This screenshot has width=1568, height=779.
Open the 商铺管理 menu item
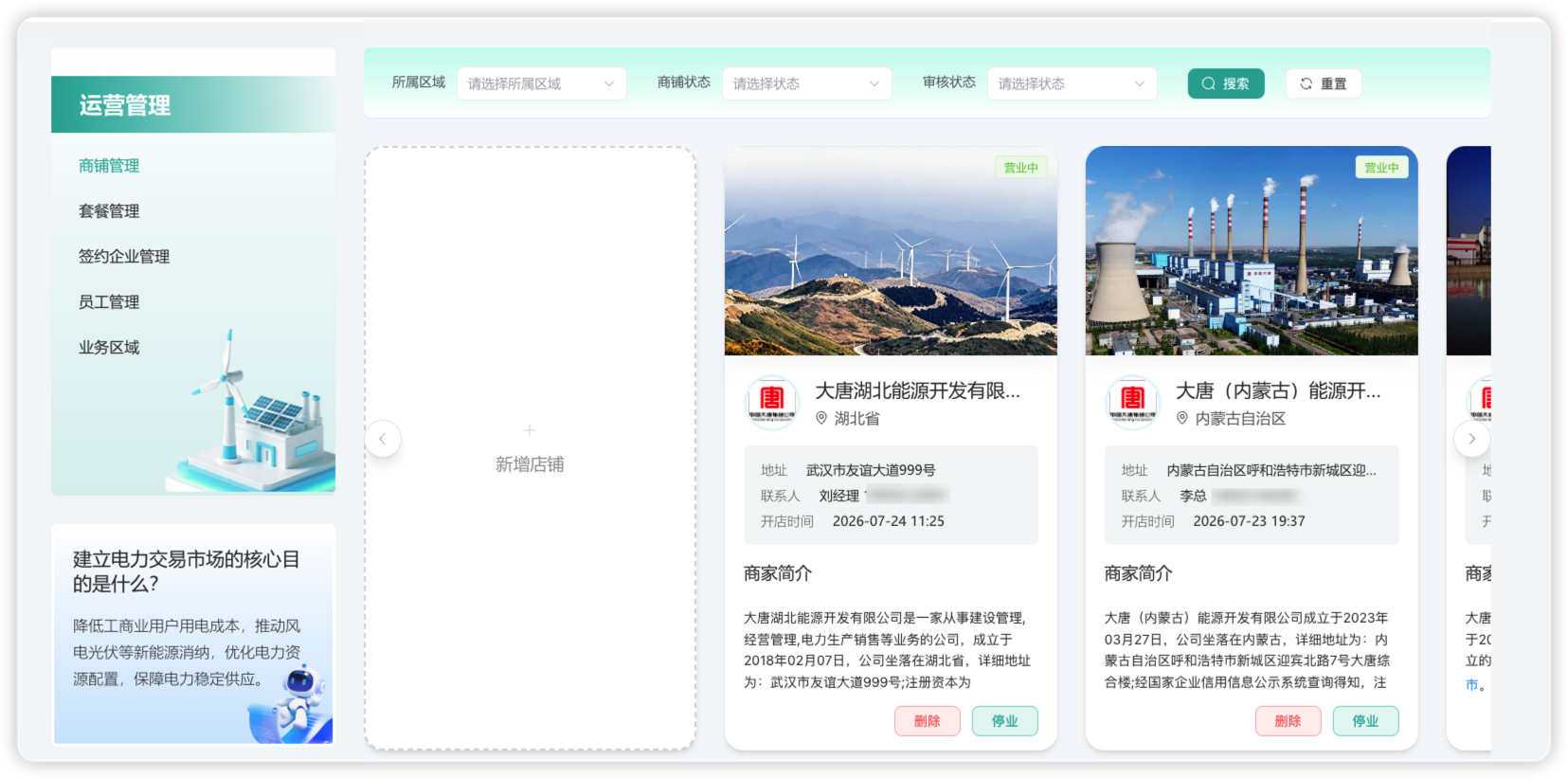tap(109, 166)
